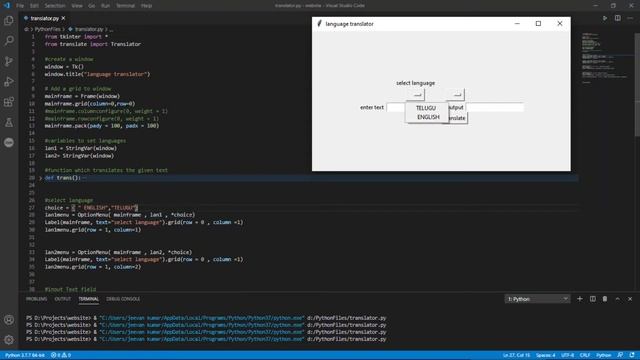The image size is (640, 360).
Task: Open the Go menu
Action: [x=91, y=6]
